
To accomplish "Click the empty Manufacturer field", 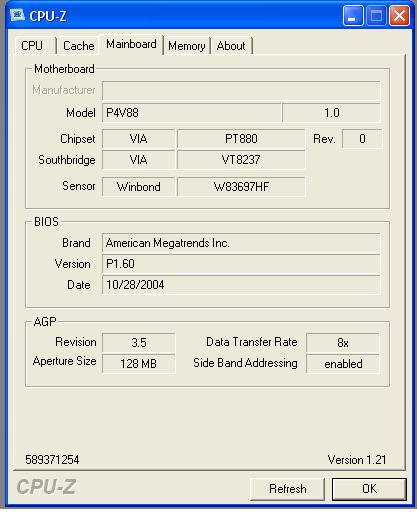I will 241,90.
